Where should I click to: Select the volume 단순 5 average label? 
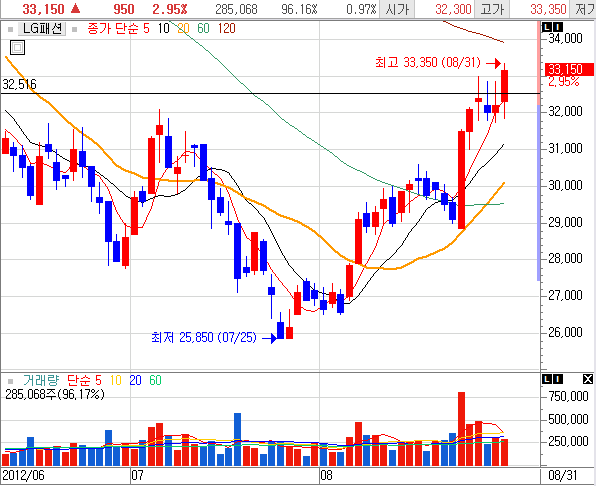pyautogui.click(x=84, y=380)
